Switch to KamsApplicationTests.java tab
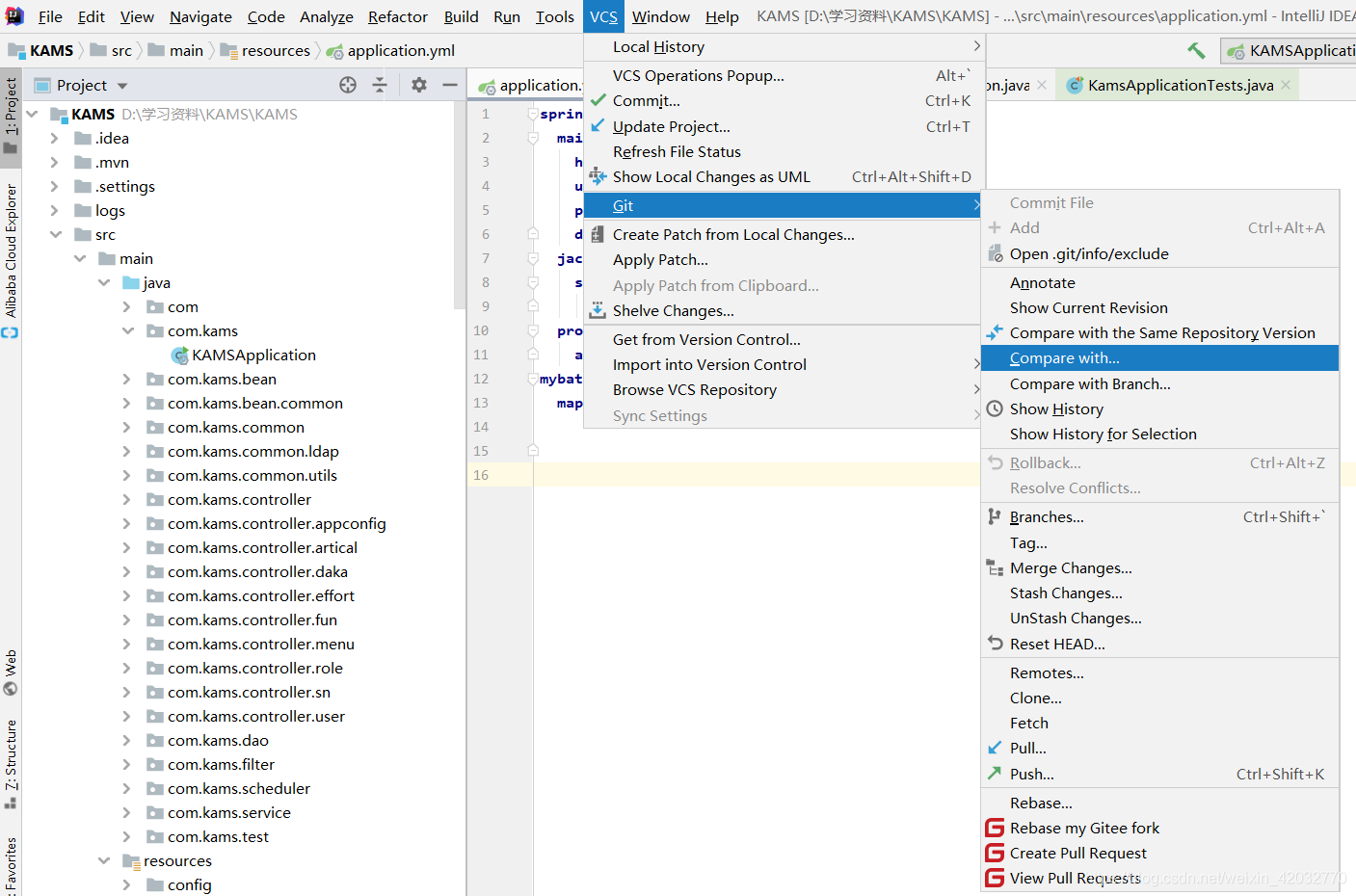Image resolution: width=1356 pixels, height=896 pixels. point(1180,86)
